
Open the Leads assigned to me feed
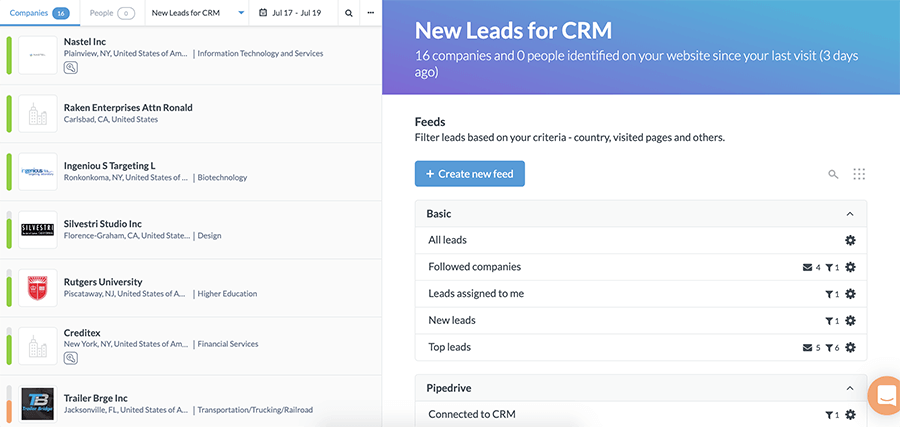[641, 294]
